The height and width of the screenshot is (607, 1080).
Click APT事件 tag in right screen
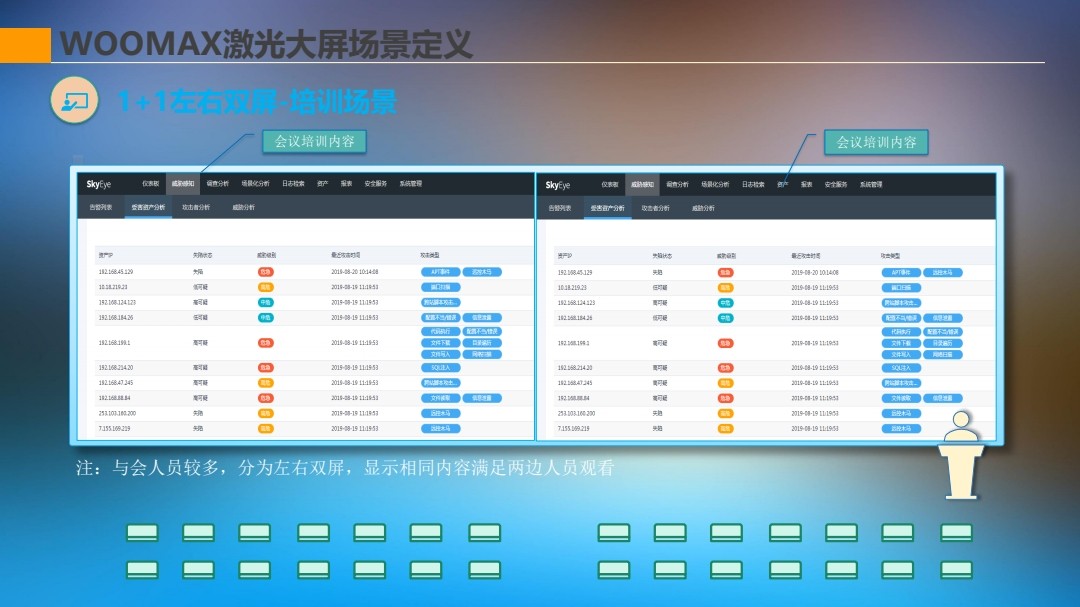(x=901, y=273)
